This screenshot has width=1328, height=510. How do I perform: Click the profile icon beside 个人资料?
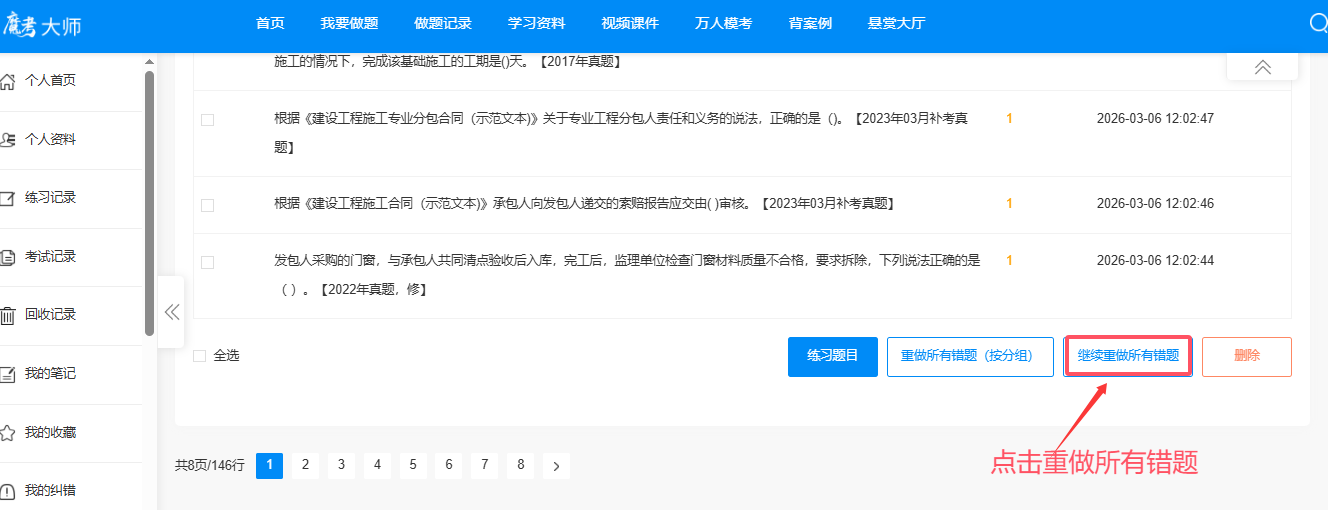pos(7,139)
